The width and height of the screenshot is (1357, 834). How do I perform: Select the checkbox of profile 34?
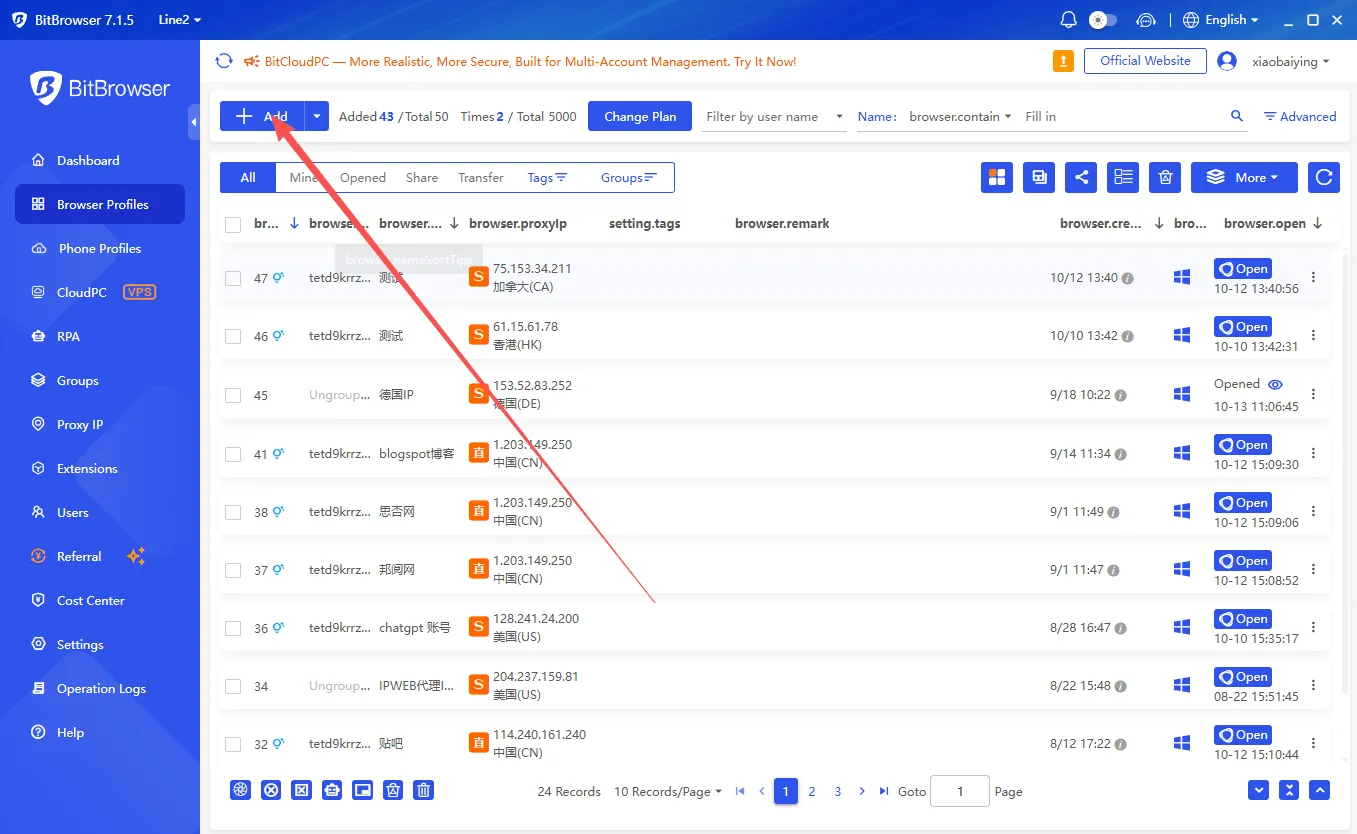click(233, 686)
